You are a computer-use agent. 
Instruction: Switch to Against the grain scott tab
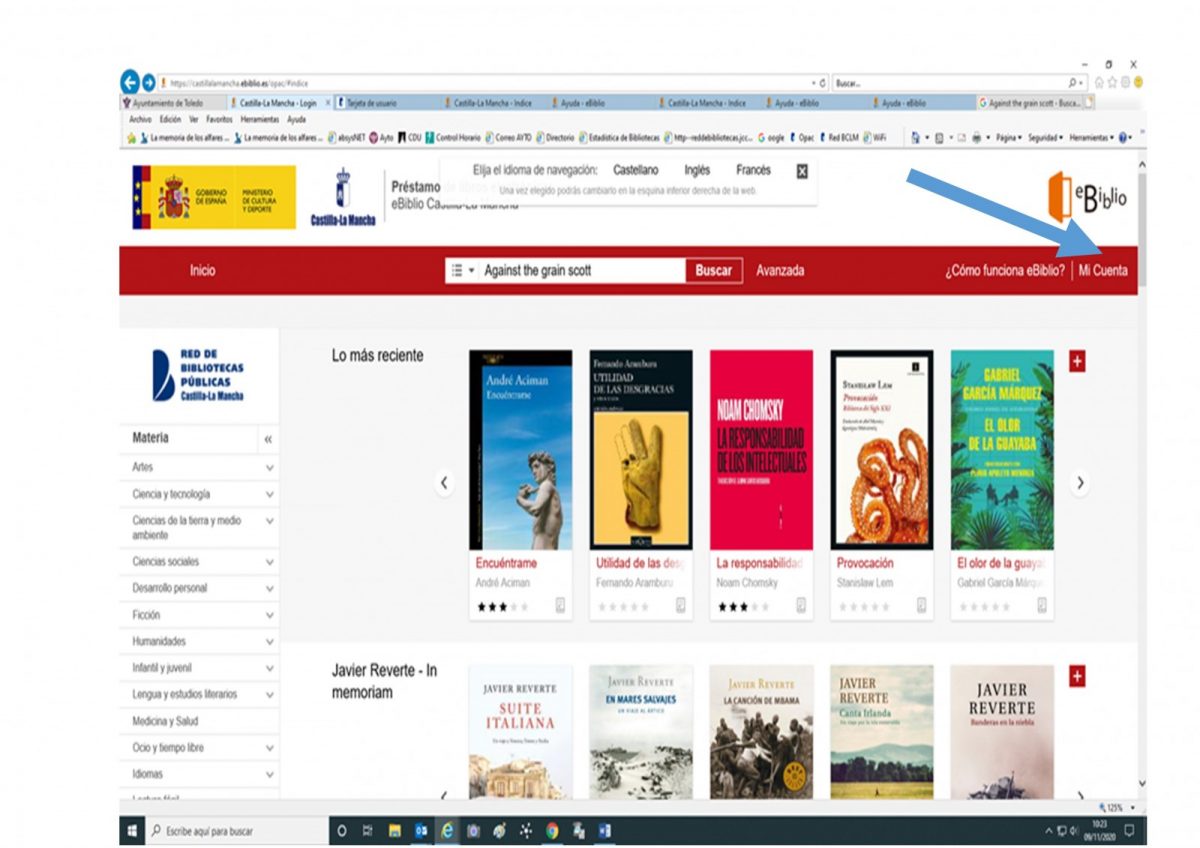[1030, 102]
